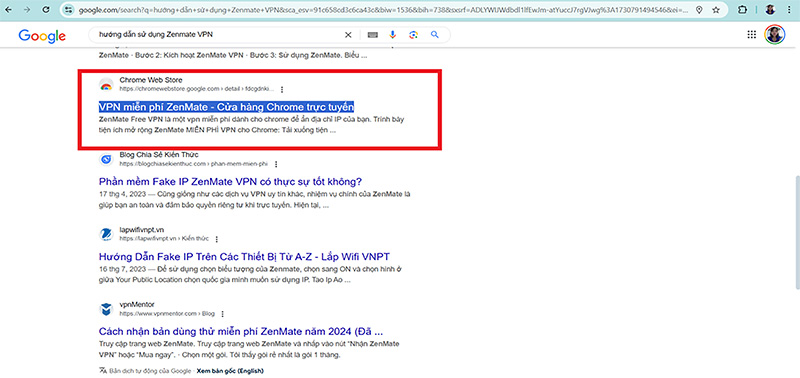Click the Blog Chia Sẻ Kiến Thức site name
Image resolution: width=800 pixels, height=378 pixels.
(159, 155)
